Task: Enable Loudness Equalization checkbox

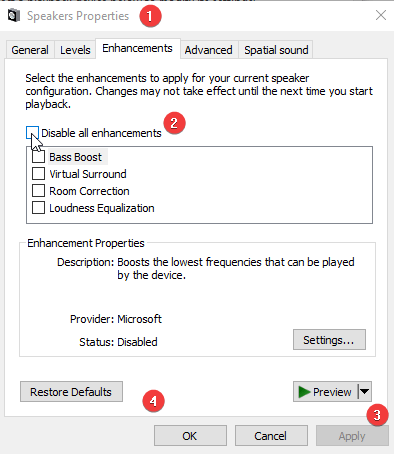Action: point(38,208)
